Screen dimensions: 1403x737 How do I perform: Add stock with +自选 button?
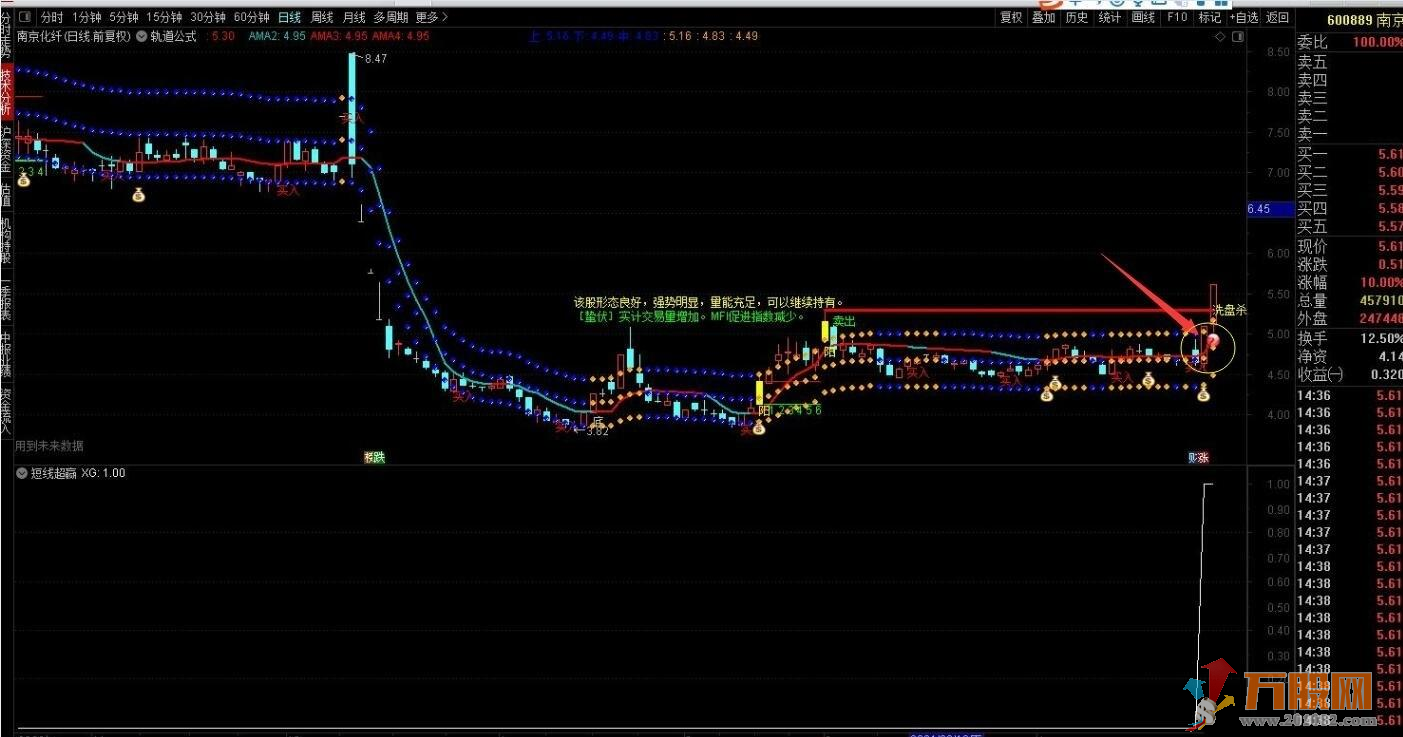click(x=1244, y=17)
